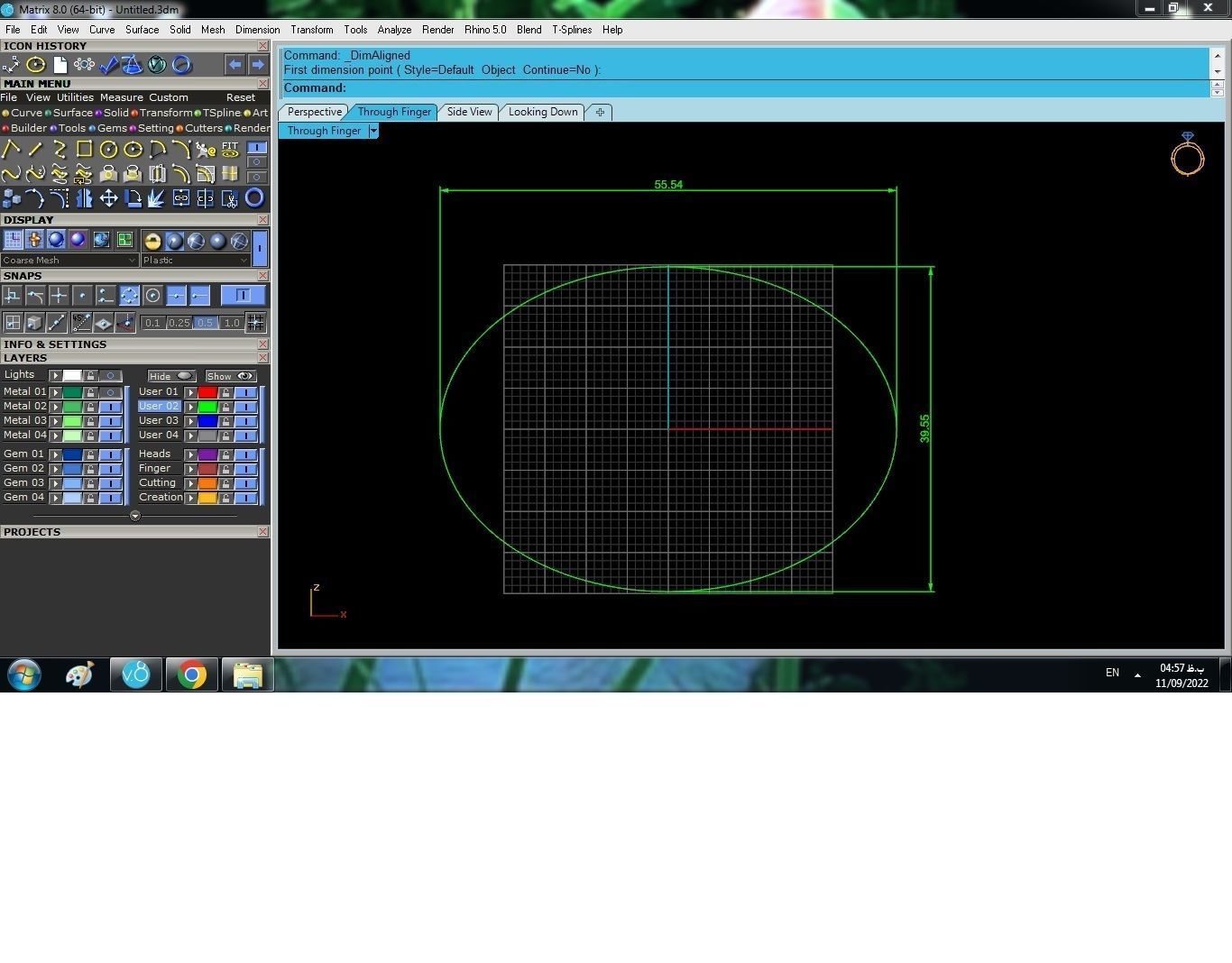Image resolution: width=1232 pixels, height=963 pixels.
Task: Click the Chrome icon in the taskbar
Action: click(191, 674)
